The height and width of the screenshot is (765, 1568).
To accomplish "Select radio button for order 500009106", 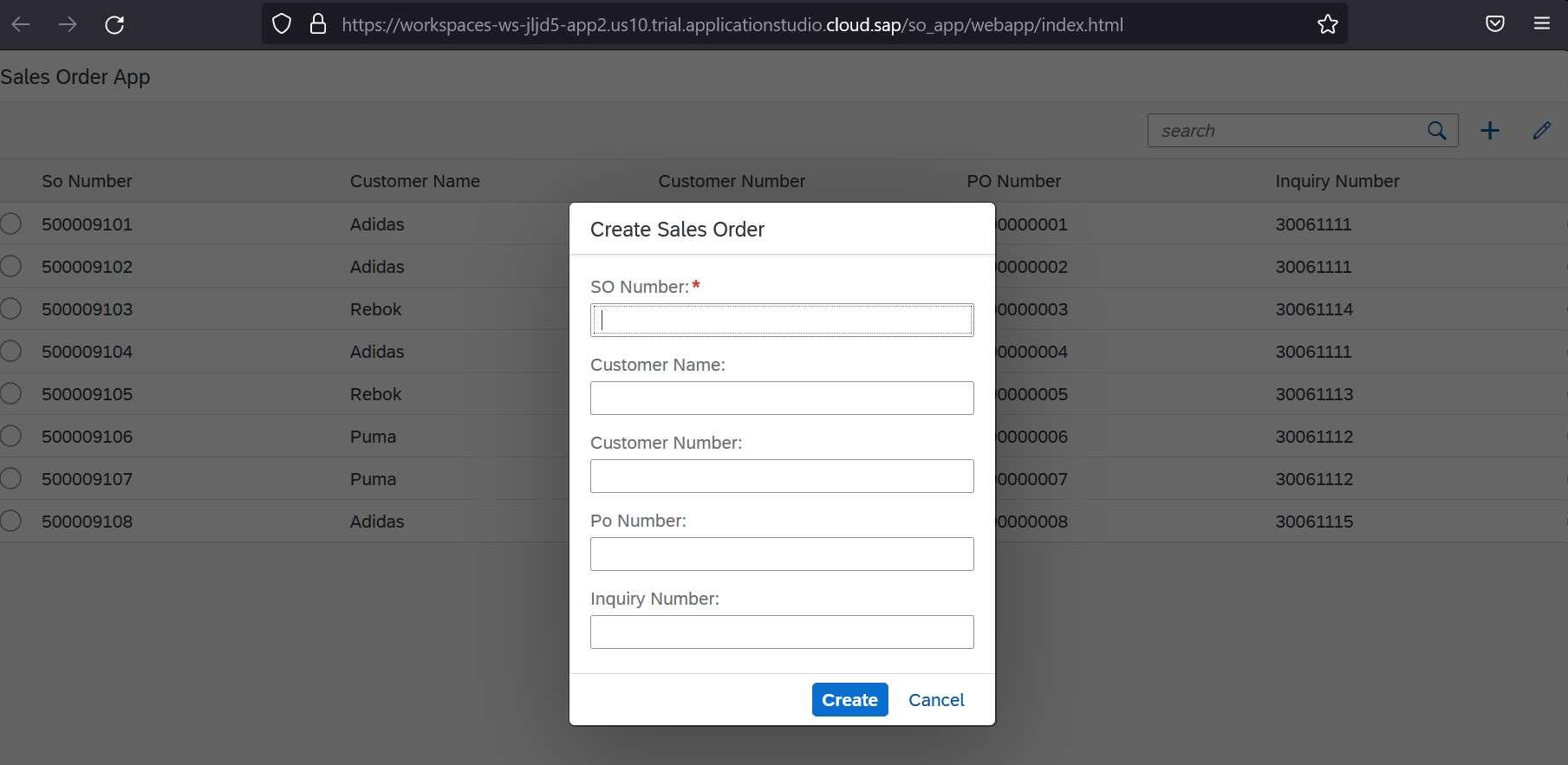I will (11, 437).
